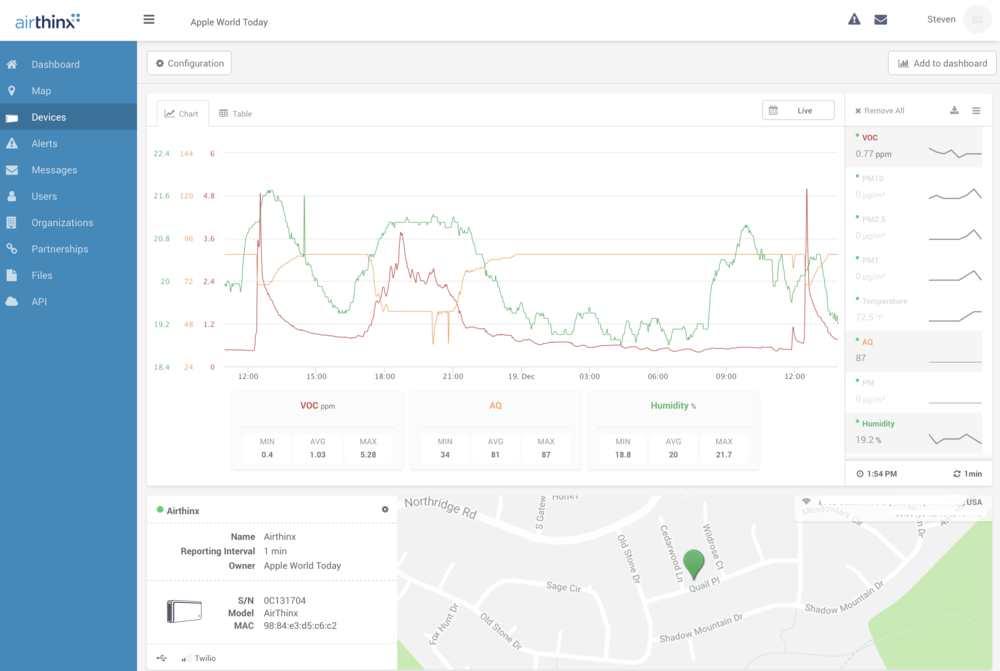Click the Partnerships link icon

click(11, 249)
